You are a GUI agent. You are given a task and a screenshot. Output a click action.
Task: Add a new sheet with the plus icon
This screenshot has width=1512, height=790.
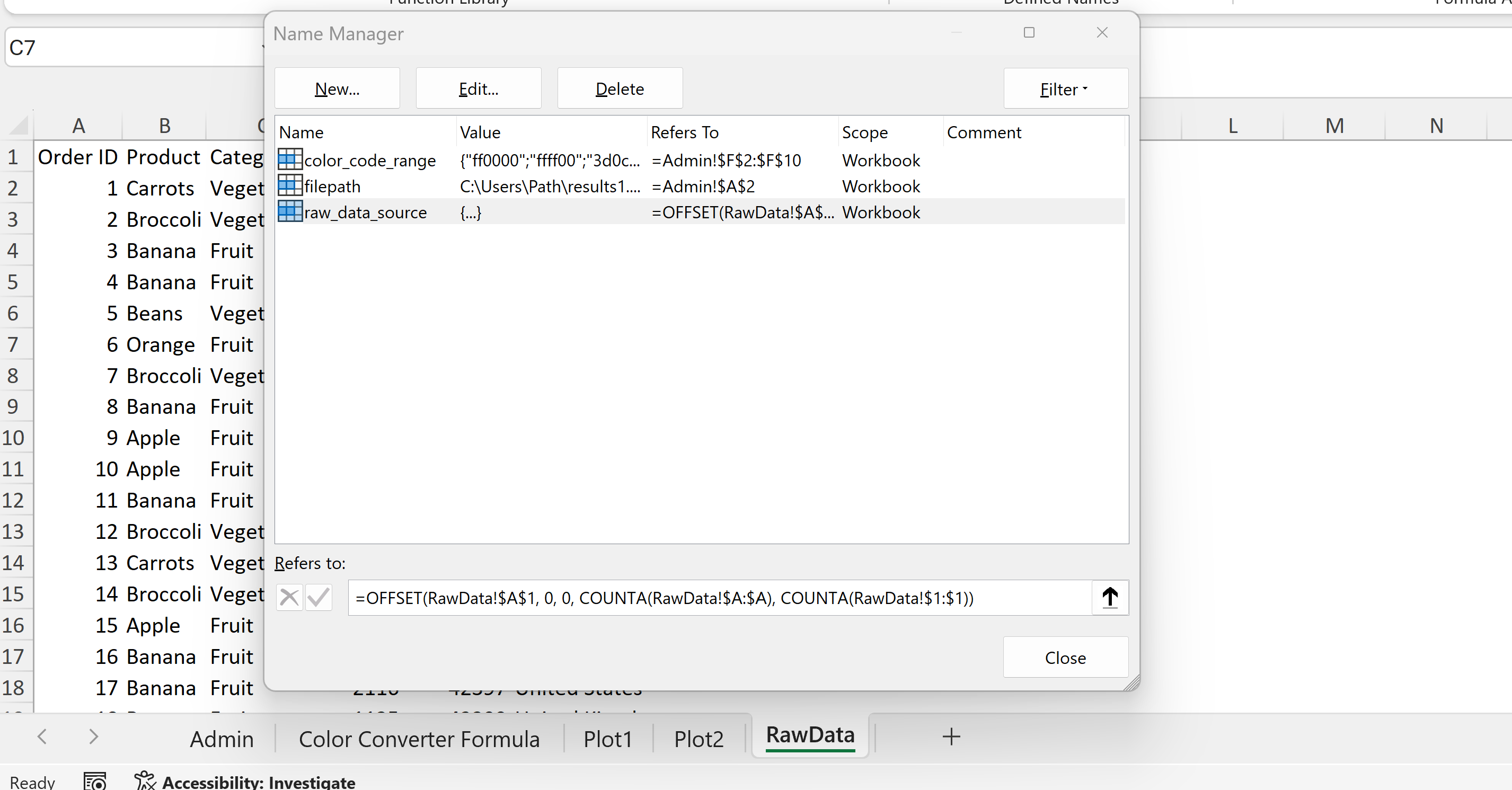[x=951, y=736]
